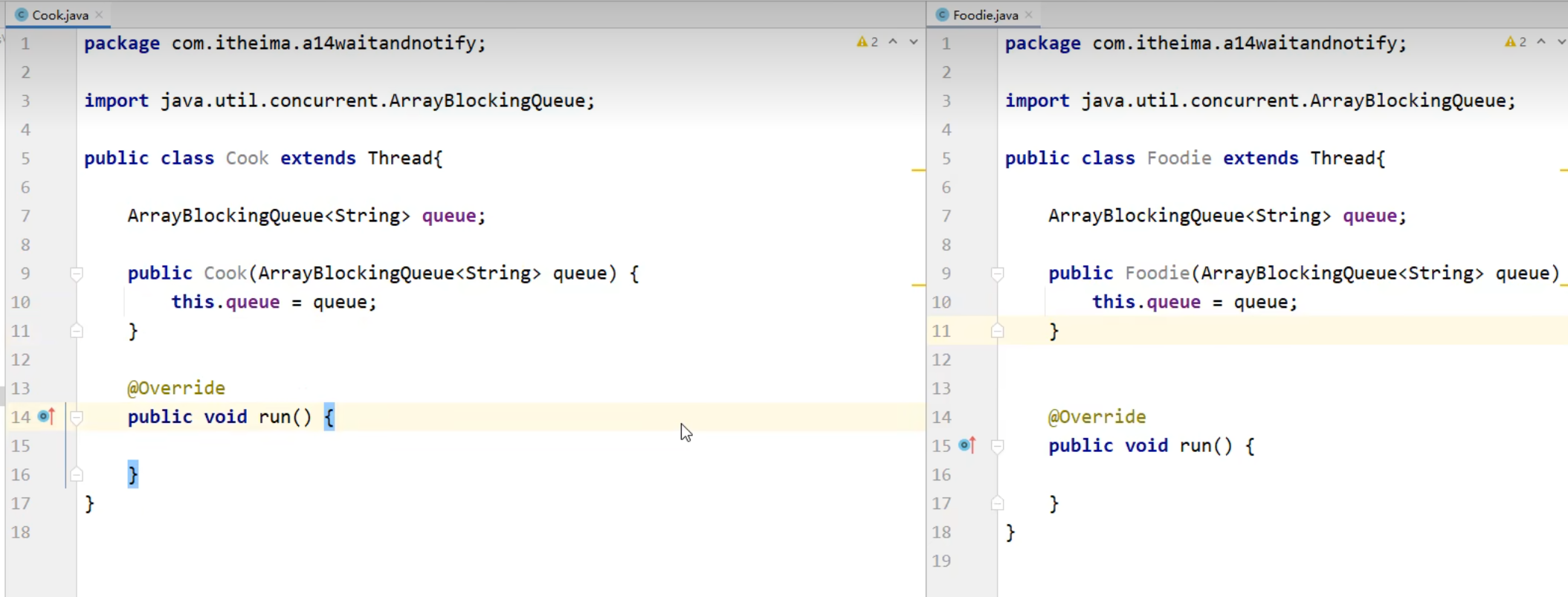The width and height of the screenshot is (1568, 597).
Task: Click the top warning stripe mark in Cook.java
Action: 918,170
